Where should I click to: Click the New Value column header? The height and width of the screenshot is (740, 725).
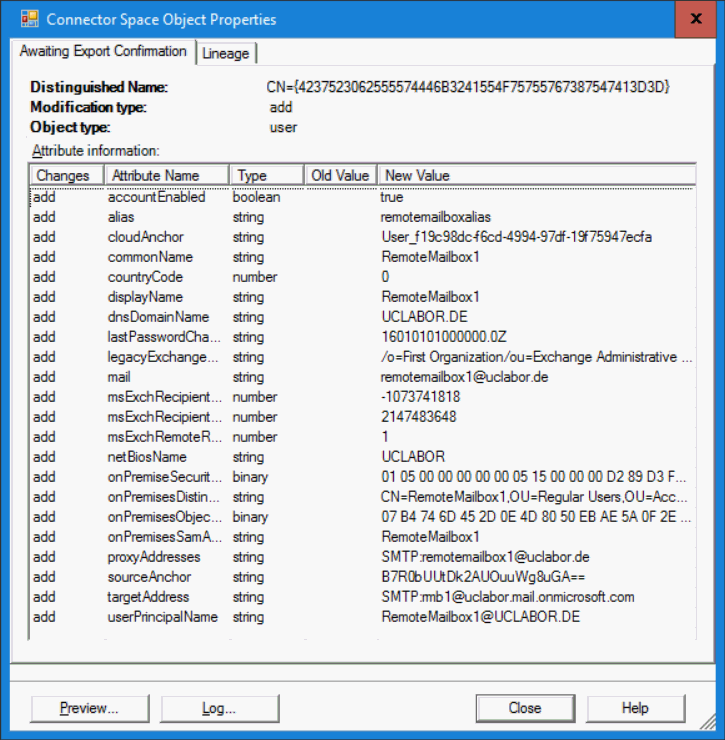537,176
